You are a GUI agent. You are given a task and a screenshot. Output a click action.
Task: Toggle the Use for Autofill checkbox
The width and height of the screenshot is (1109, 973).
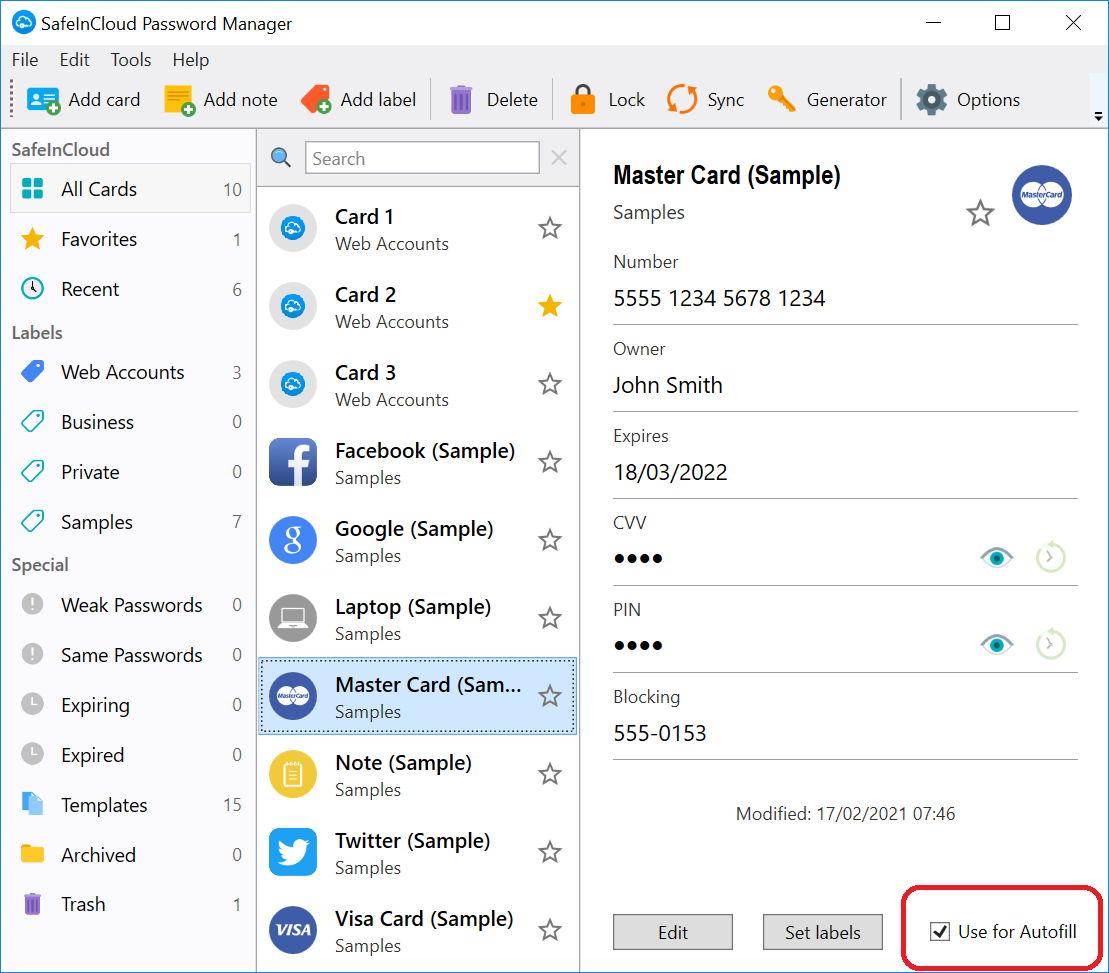[939, 932]
